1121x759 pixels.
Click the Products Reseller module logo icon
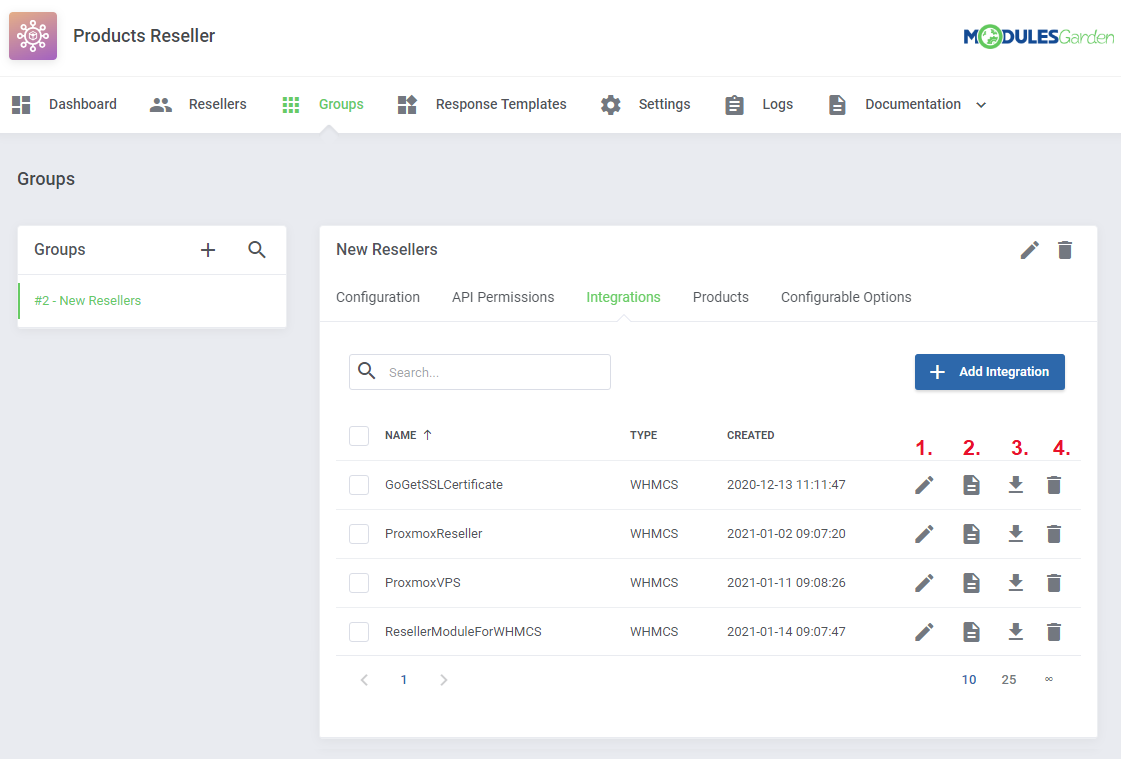[x=33, y=36]
